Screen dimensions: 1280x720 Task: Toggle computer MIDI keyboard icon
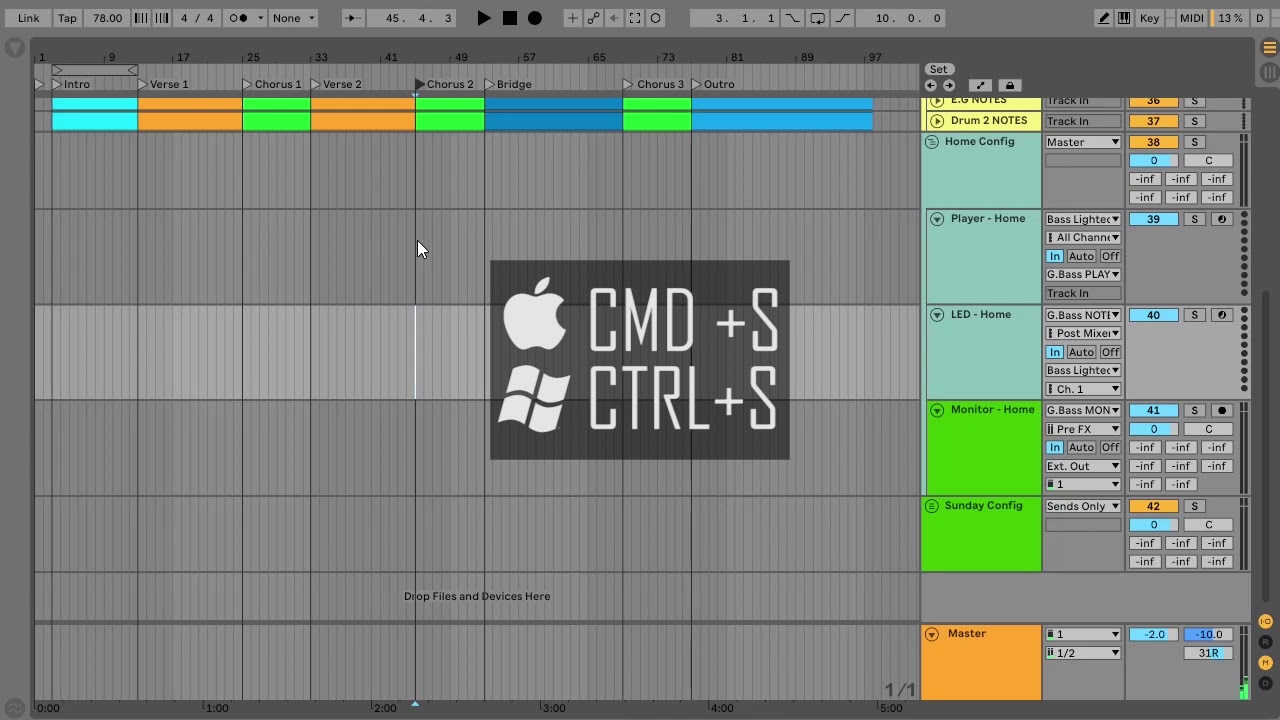1124,18
